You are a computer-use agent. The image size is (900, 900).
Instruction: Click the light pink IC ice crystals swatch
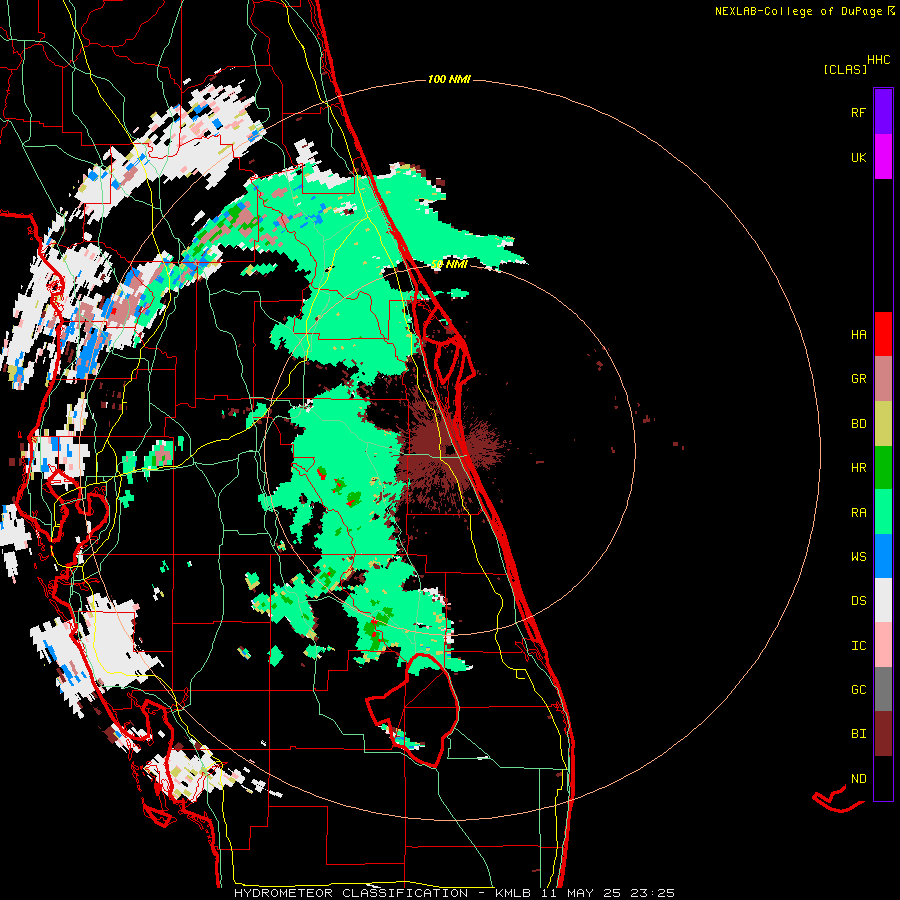click(x=883, y=645)
